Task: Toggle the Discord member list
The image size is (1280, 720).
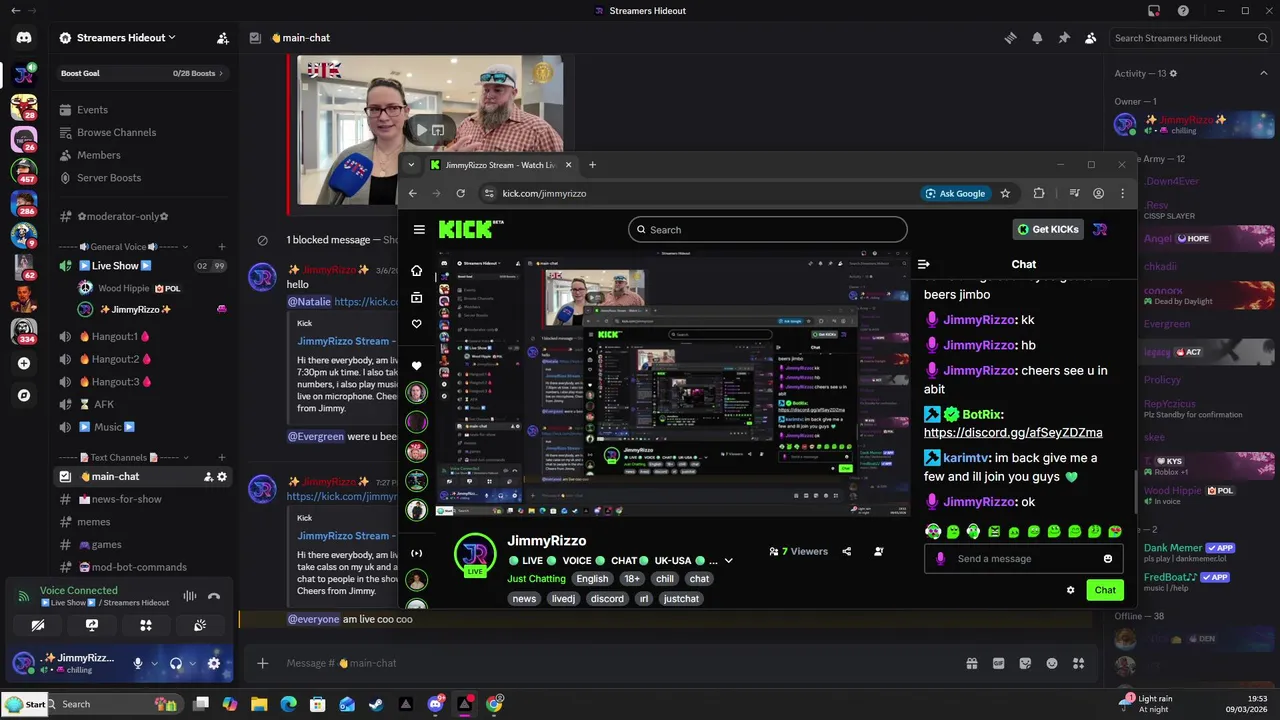Action: point(1091,38)
